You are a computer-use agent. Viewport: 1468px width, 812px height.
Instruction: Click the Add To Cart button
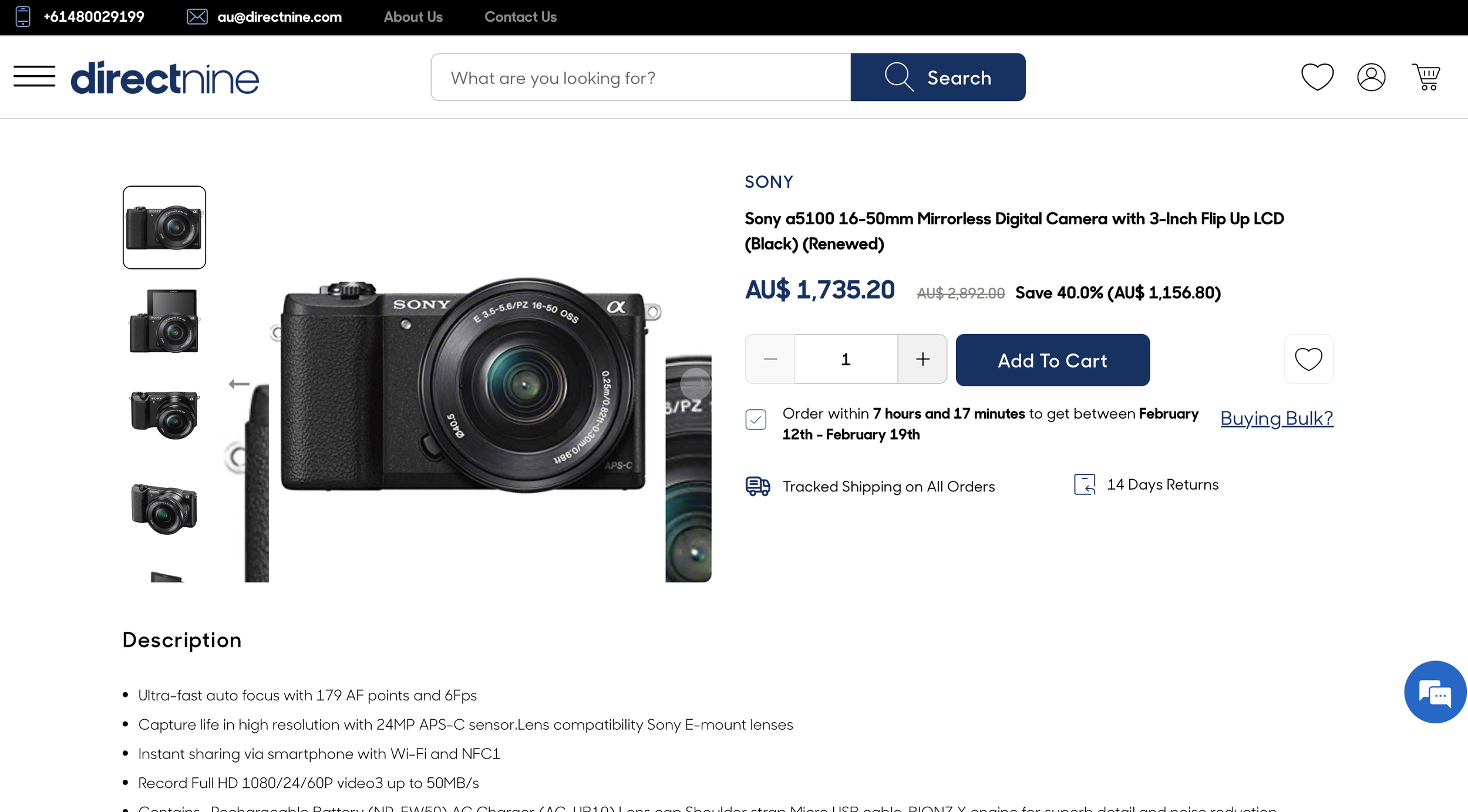click(1052, 360)
